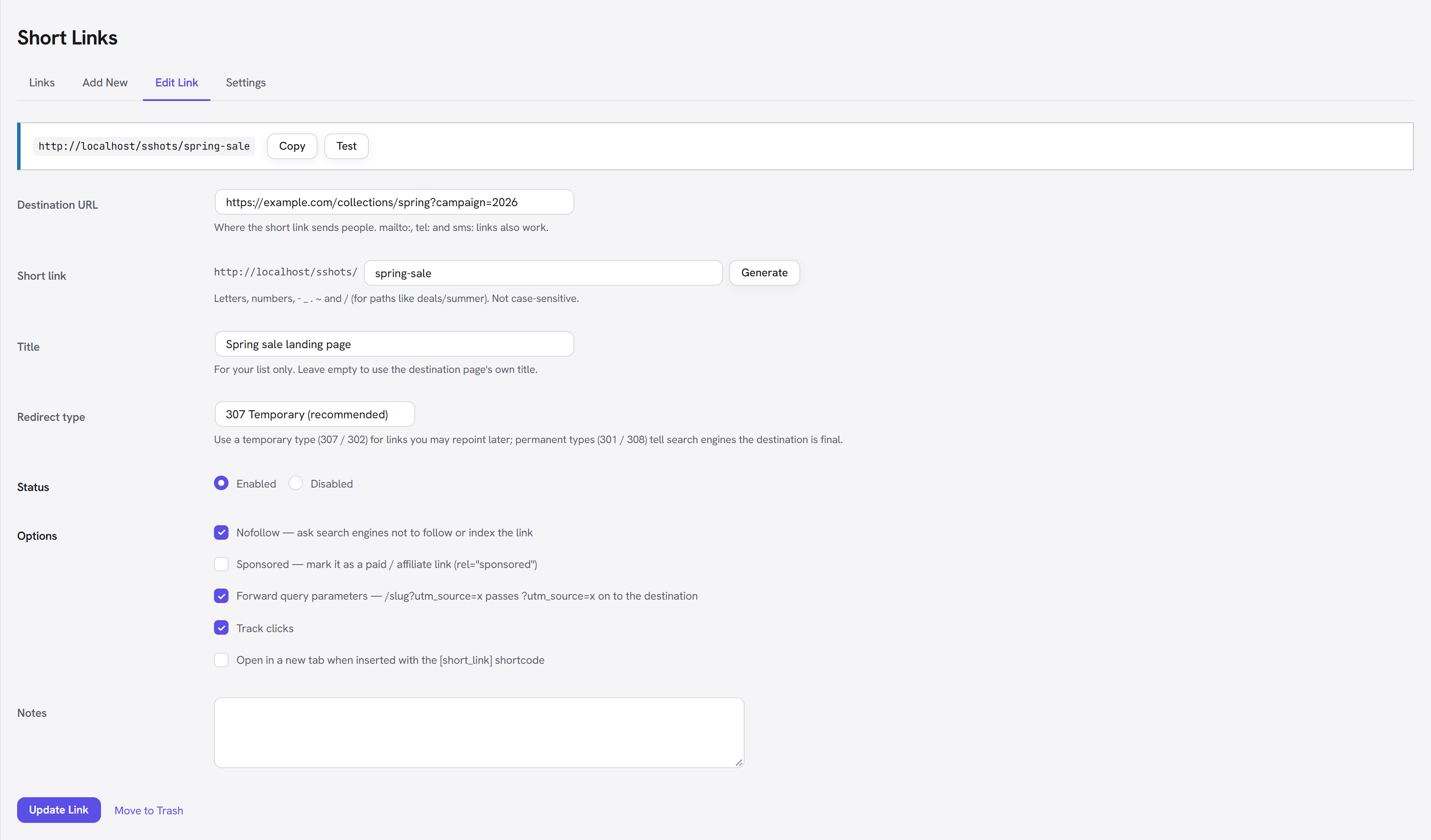Click the Notes textarea resize handle
Image resolution: width=1431 pixels, height=840 pixels.
coord(738,762)
